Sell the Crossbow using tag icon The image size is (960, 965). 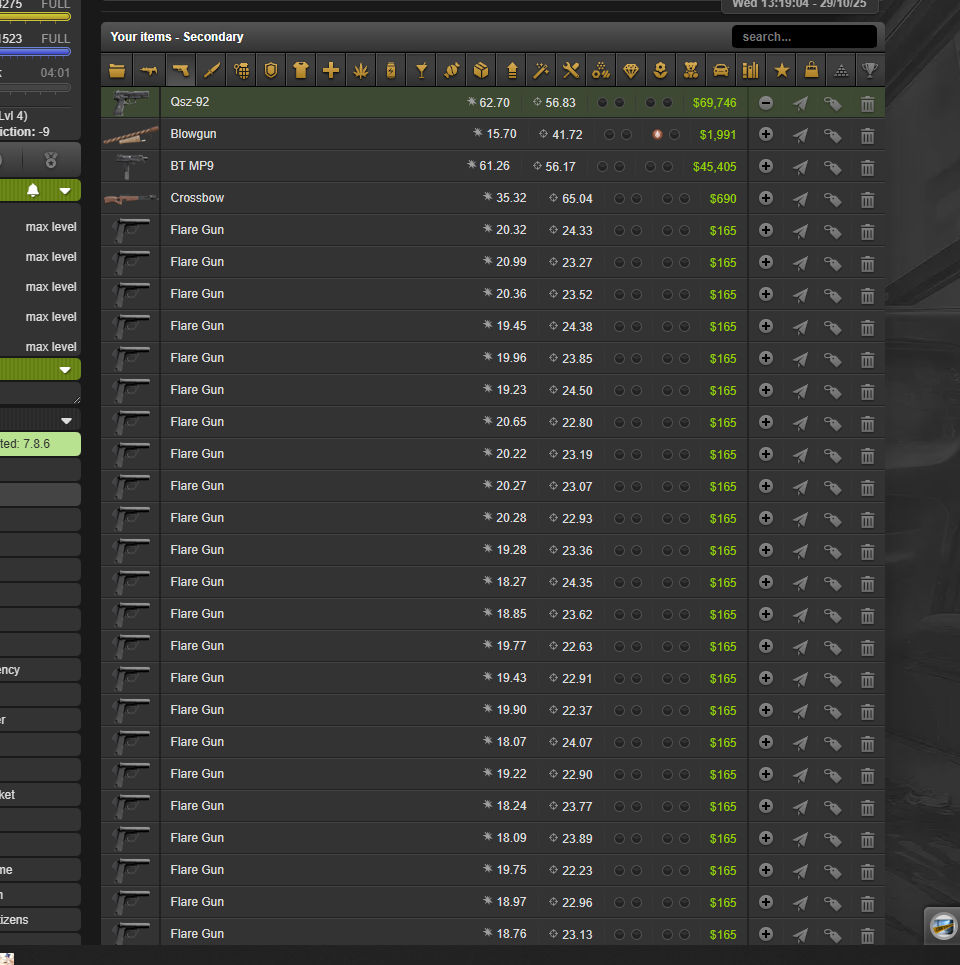click(833, 199)
